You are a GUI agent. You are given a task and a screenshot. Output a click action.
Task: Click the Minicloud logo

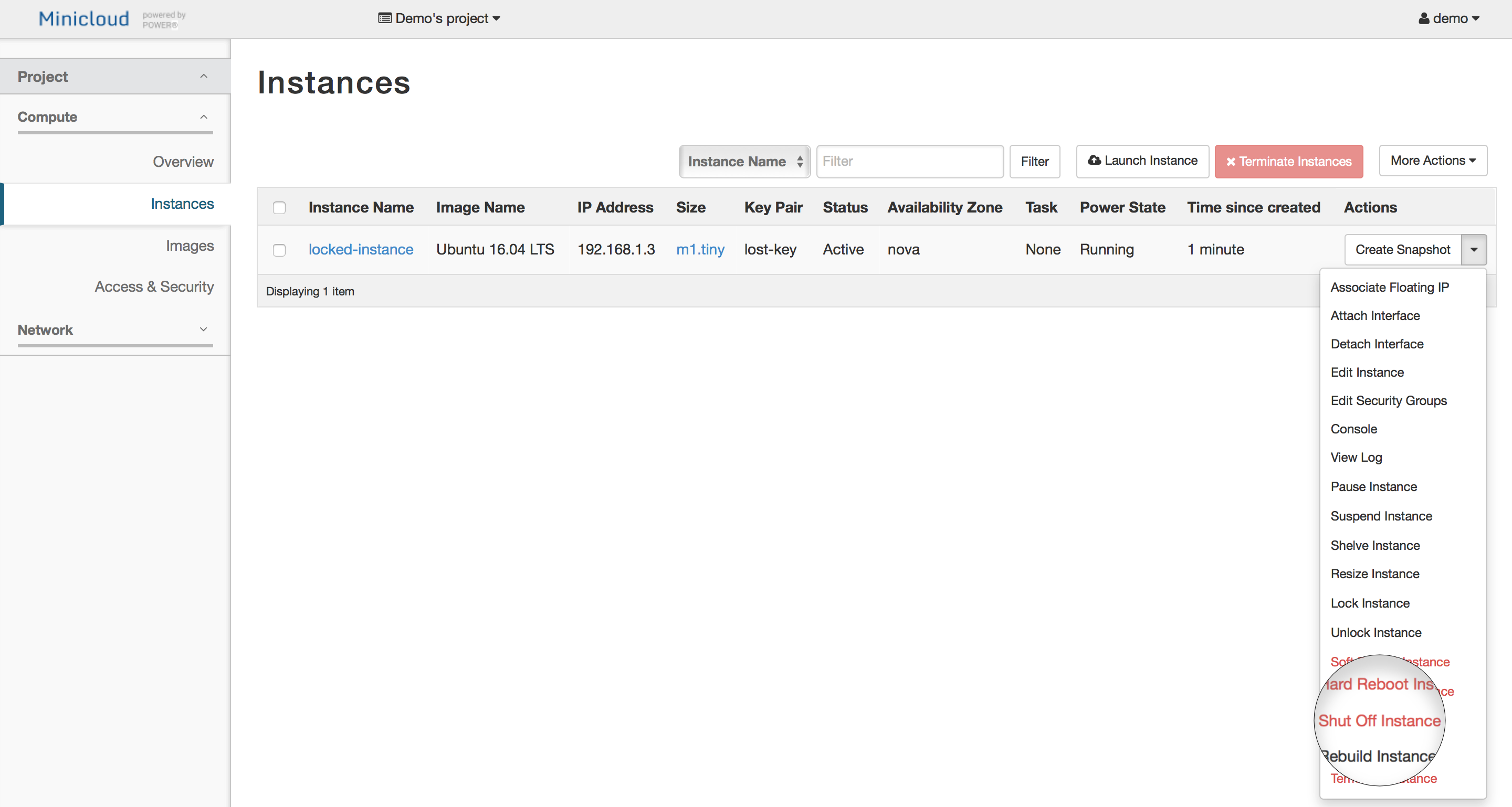(x=84, y=19)
